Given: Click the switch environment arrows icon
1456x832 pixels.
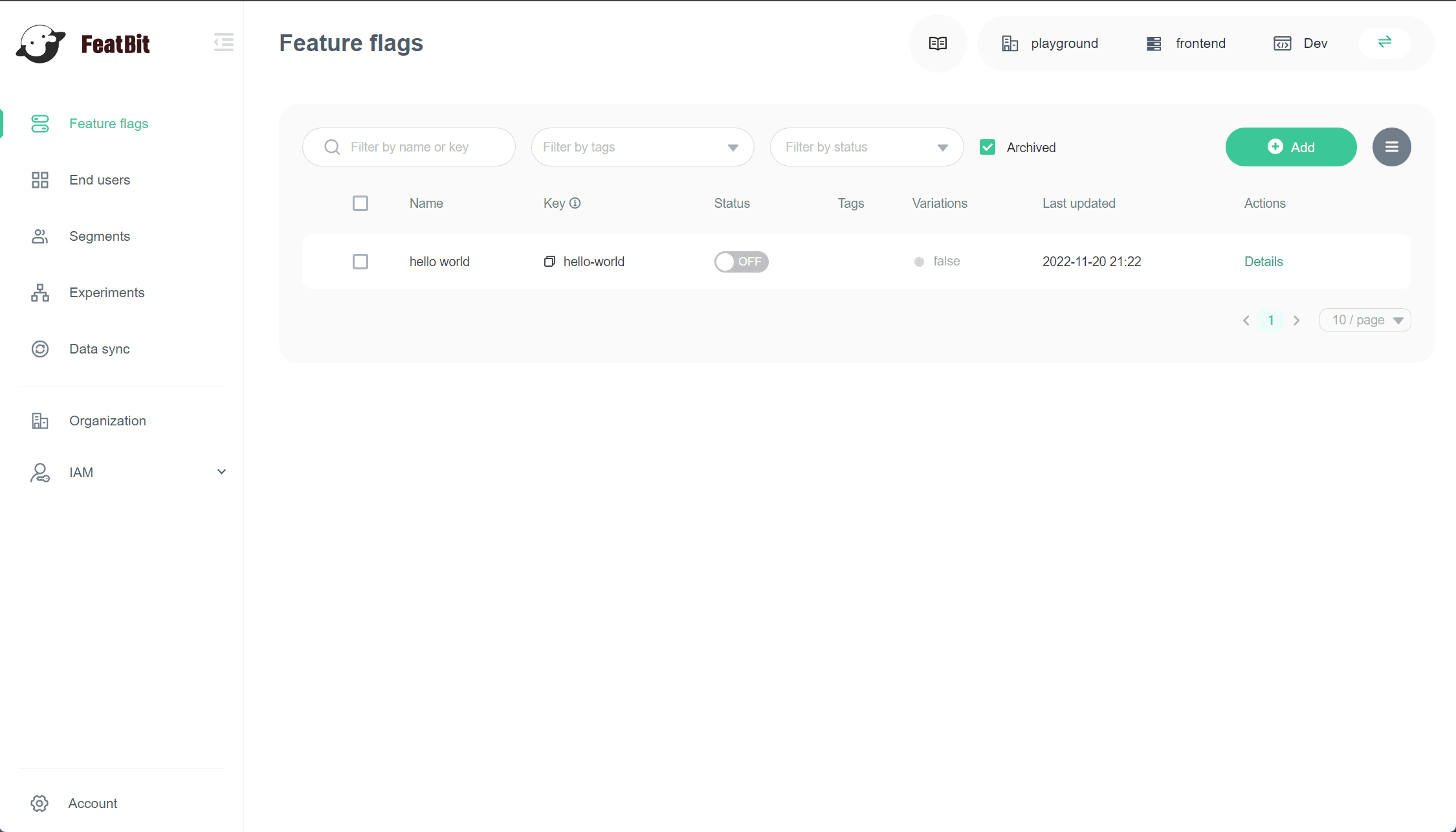Looking at the screenshot, I should pyautogui.click(x=1384, y=43).
